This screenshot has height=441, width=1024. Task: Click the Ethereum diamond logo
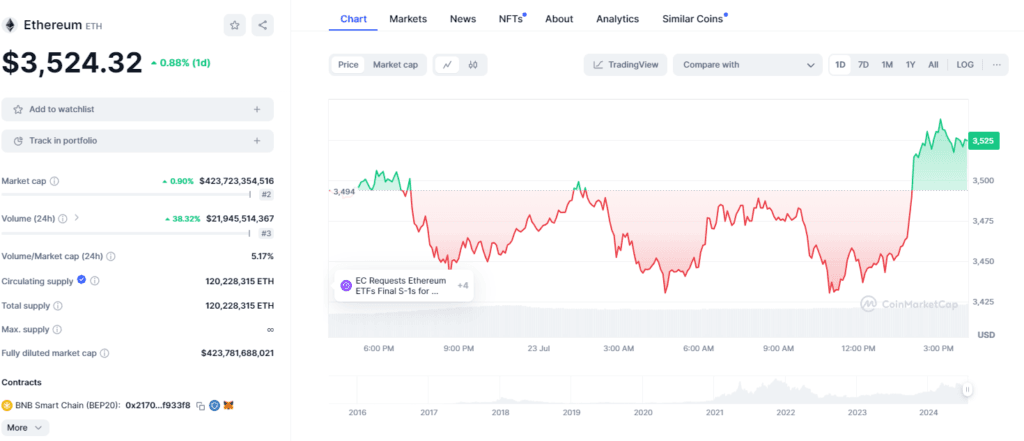click(x=9, y=25)
